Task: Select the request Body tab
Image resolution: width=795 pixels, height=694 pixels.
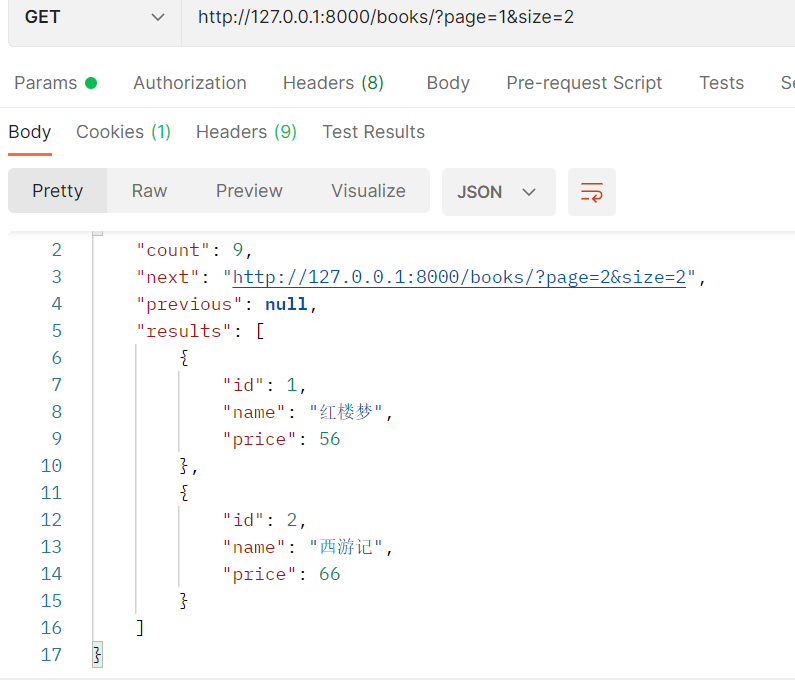Action: 448,83
